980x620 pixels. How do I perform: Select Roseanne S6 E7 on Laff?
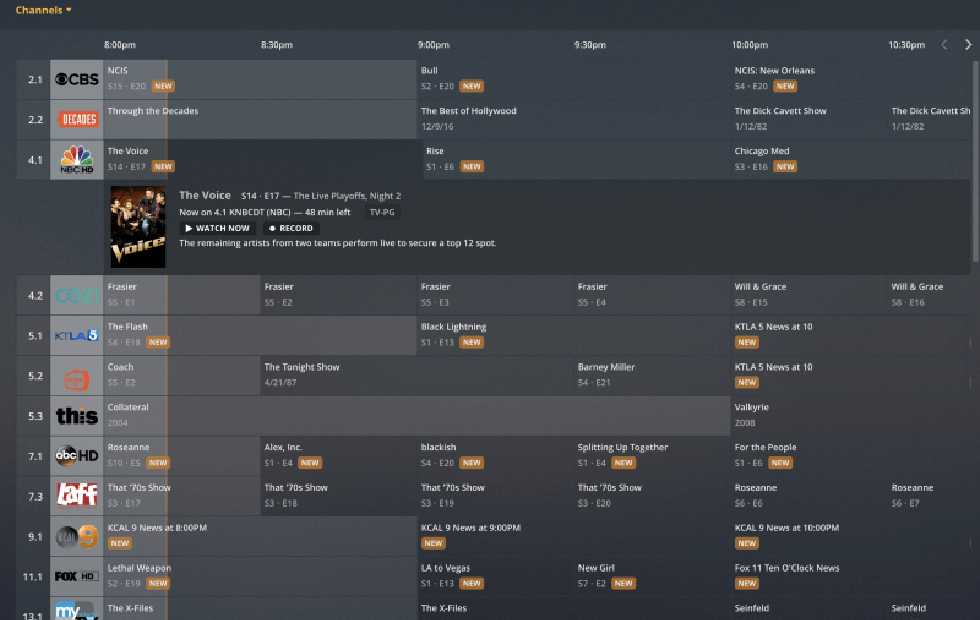tap(929, 496)
